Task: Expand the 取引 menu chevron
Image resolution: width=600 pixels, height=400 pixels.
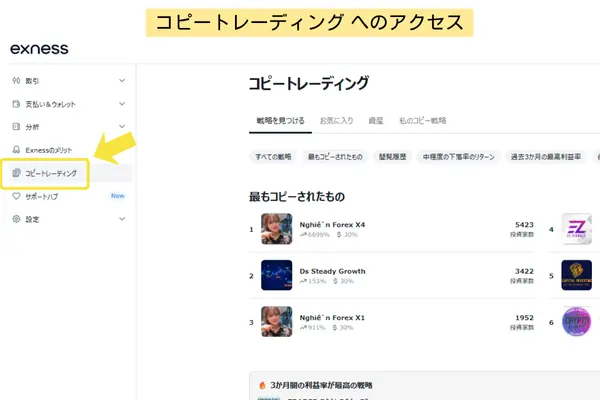Action: [x=122, y=81]
